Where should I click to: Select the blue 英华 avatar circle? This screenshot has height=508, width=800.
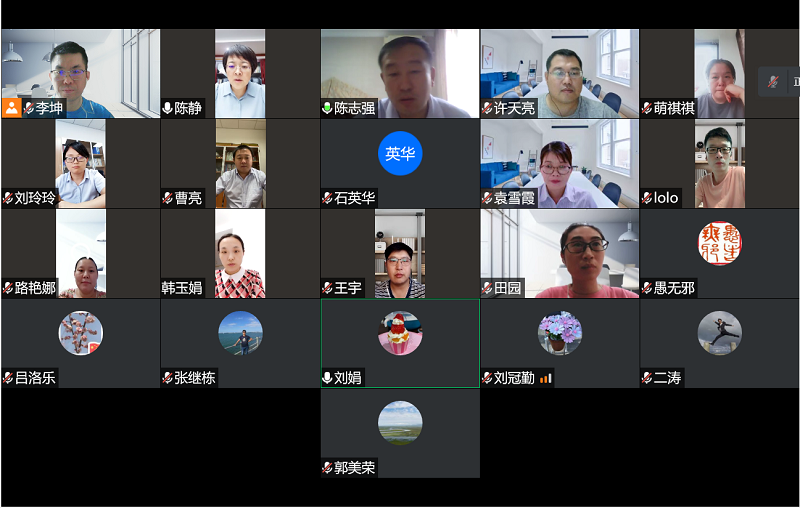click(x=400, y=154)
